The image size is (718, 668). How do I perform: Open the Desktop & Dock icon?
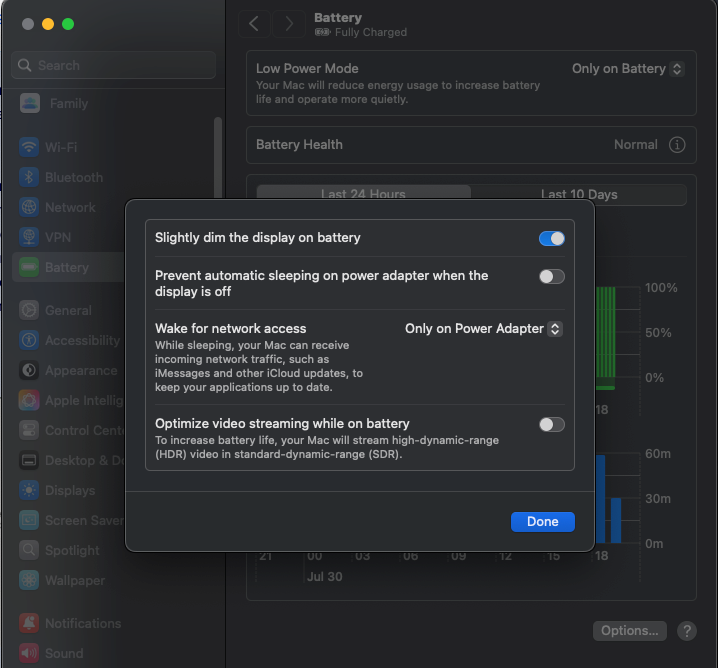(29, 460)
